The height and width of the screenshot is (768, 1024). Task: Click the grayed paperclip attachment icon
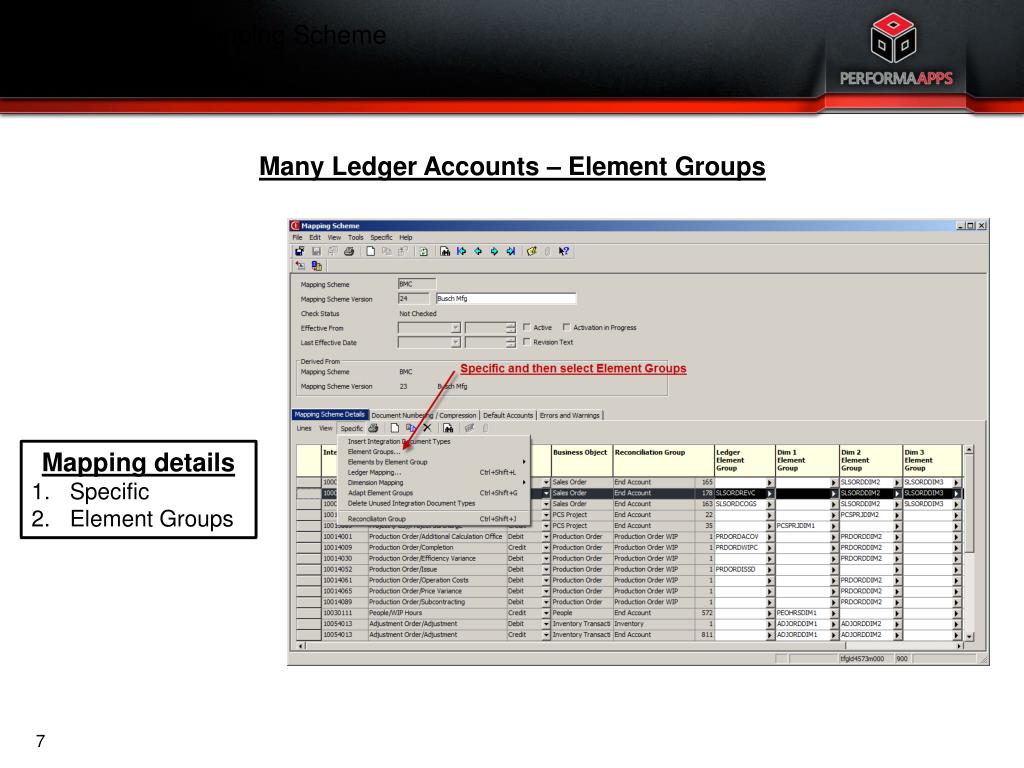click(547, 251)
